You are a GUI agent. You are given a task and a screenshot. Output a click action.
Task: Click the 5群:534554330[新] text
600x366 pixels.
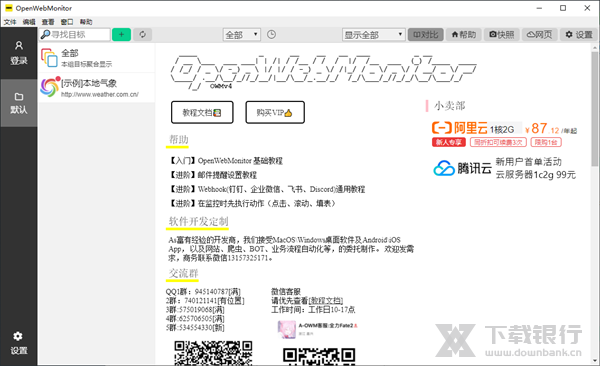click(x=195, y=328)
